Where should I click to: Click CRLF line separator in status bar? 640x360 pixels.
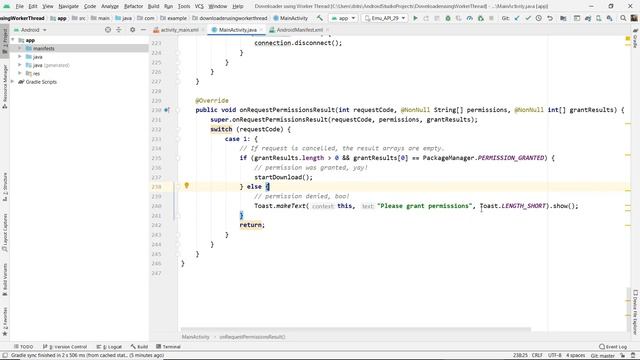click(537, 356)
